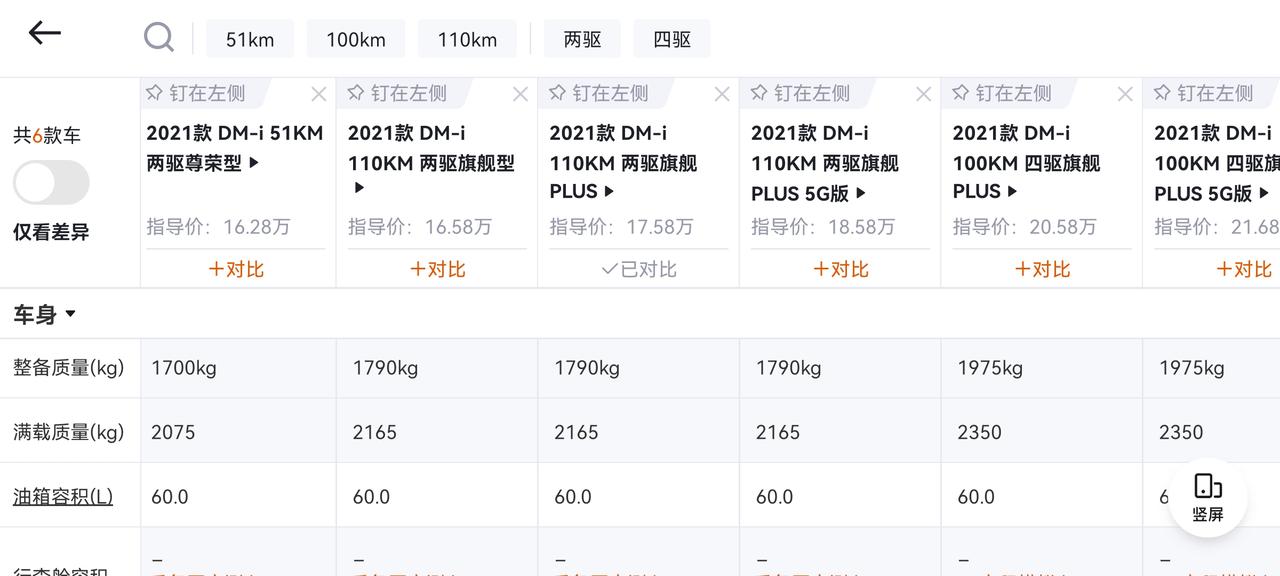Expand details of 100KM 四驱旗舰 PLUS model
Image resolution: width=1280 pixels, height=576 pixels.
point(1027,162)
